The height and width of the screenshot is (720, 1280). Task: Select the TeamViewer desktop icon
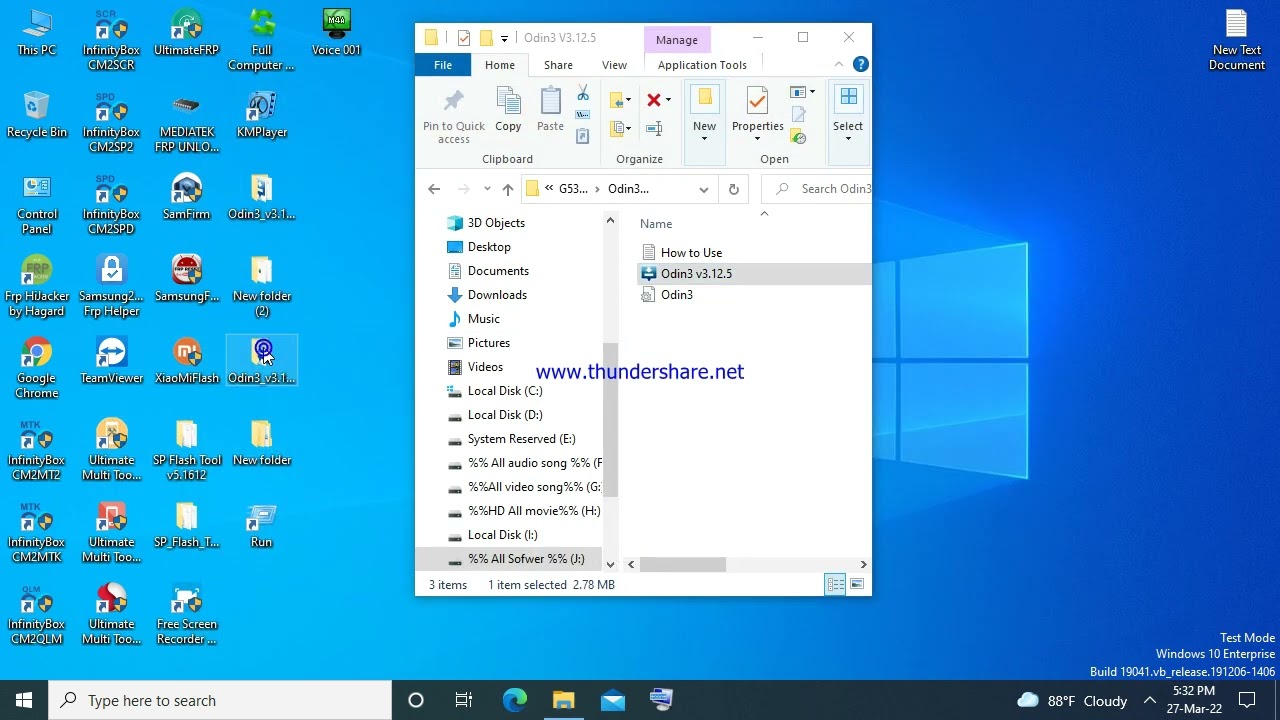[x=111, y=361]
